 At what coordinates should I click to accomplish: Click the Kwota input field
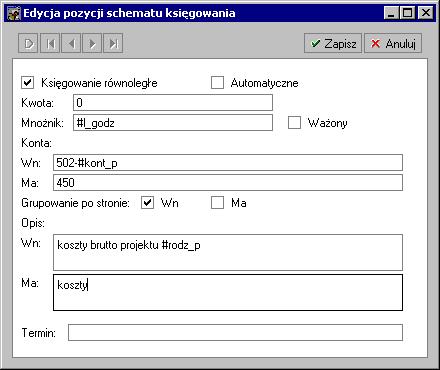[x=173, y=103]
